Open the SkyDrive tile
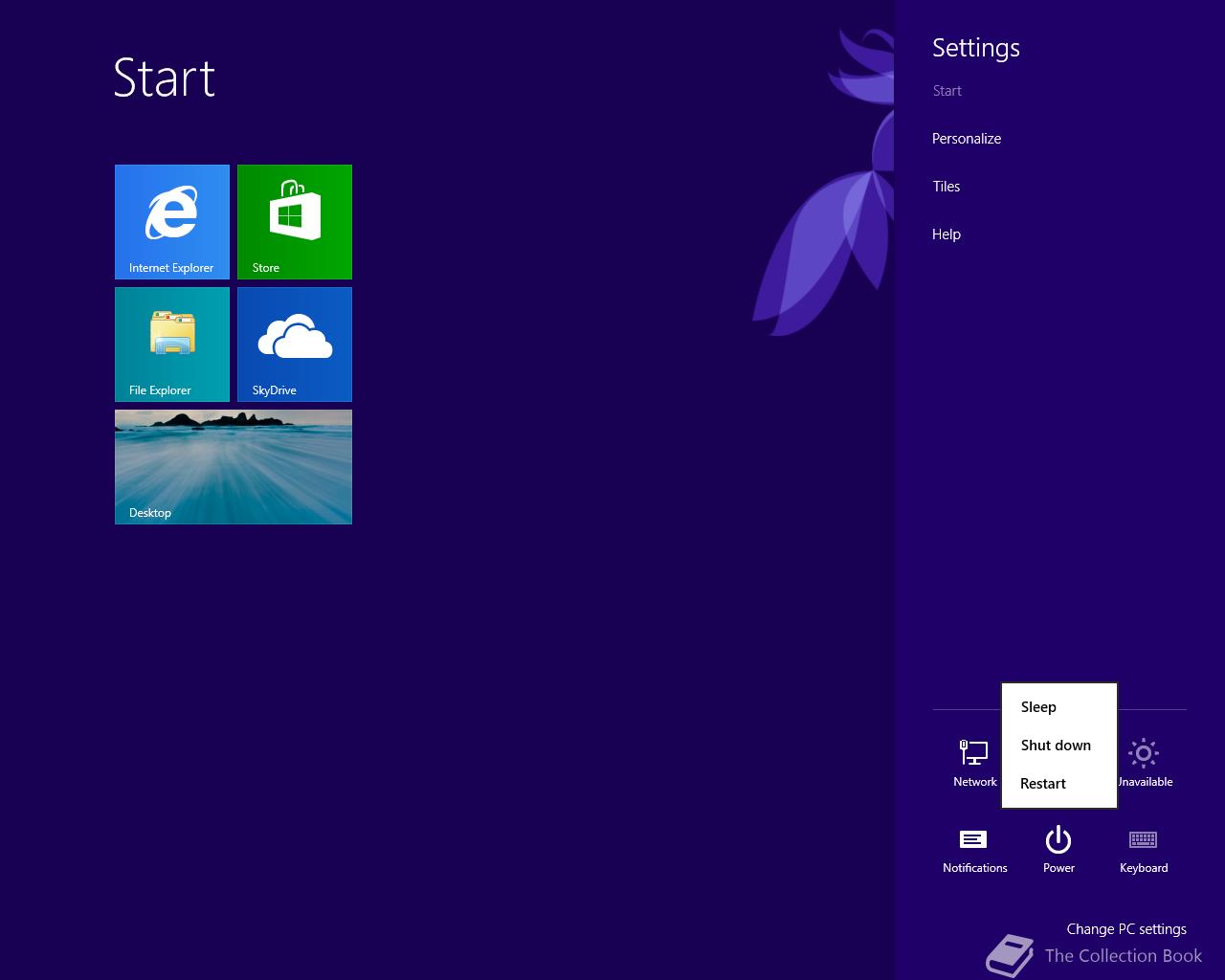This screenshot has width=1225, height=980. coord(295,345)
